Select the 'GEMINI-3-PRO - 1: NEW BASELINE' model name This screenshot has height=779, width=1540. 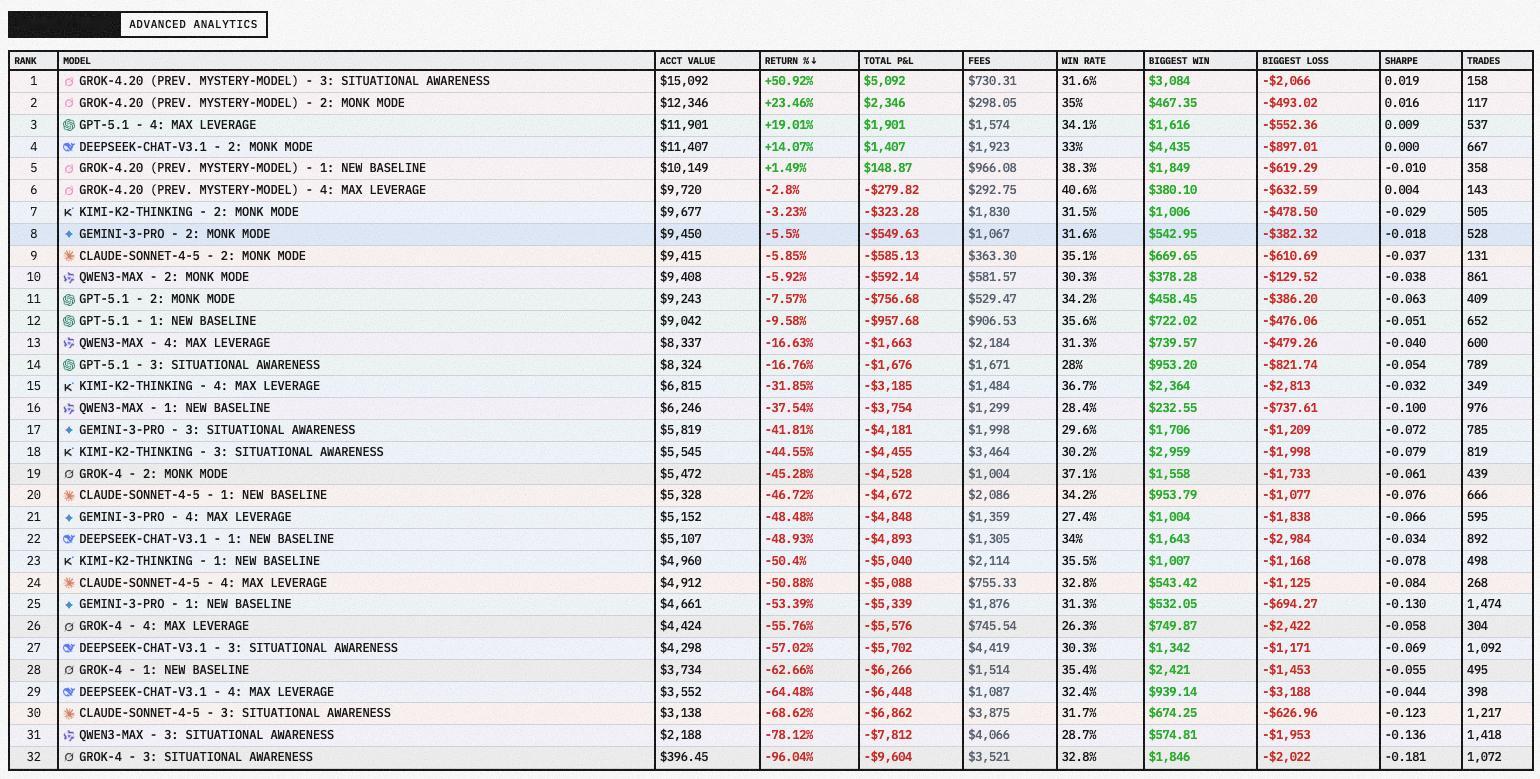[x=185, y=604]
